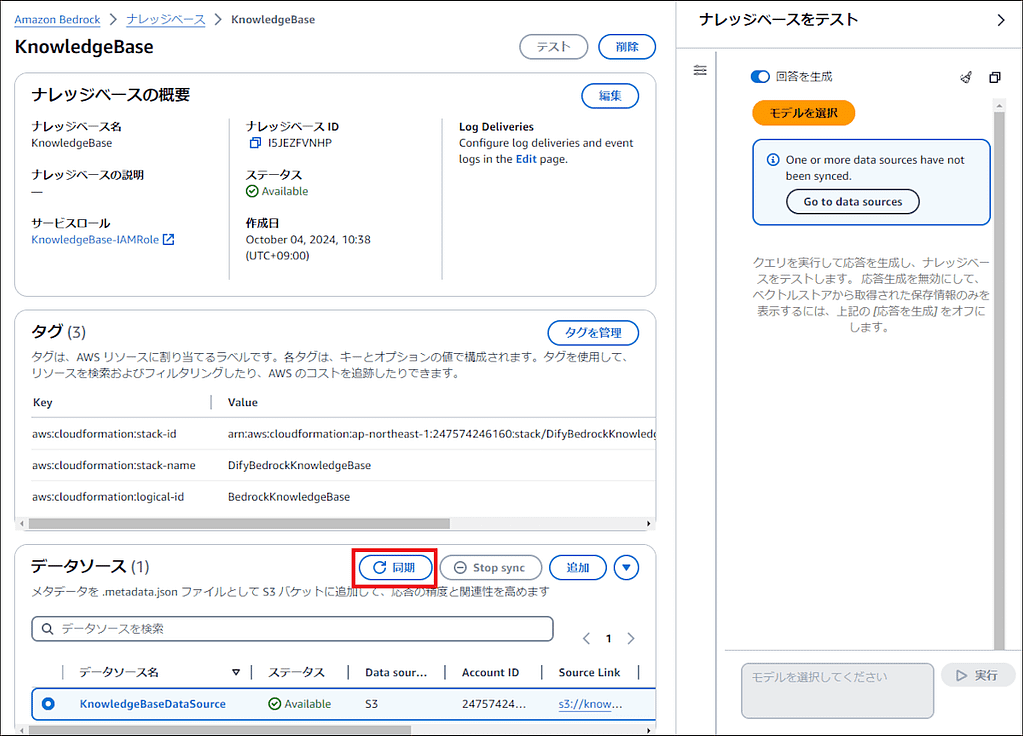Screen dimensions: 1023x736
Task: Open the data source actions dropdown arrow
Action: [x=626, y=568]
